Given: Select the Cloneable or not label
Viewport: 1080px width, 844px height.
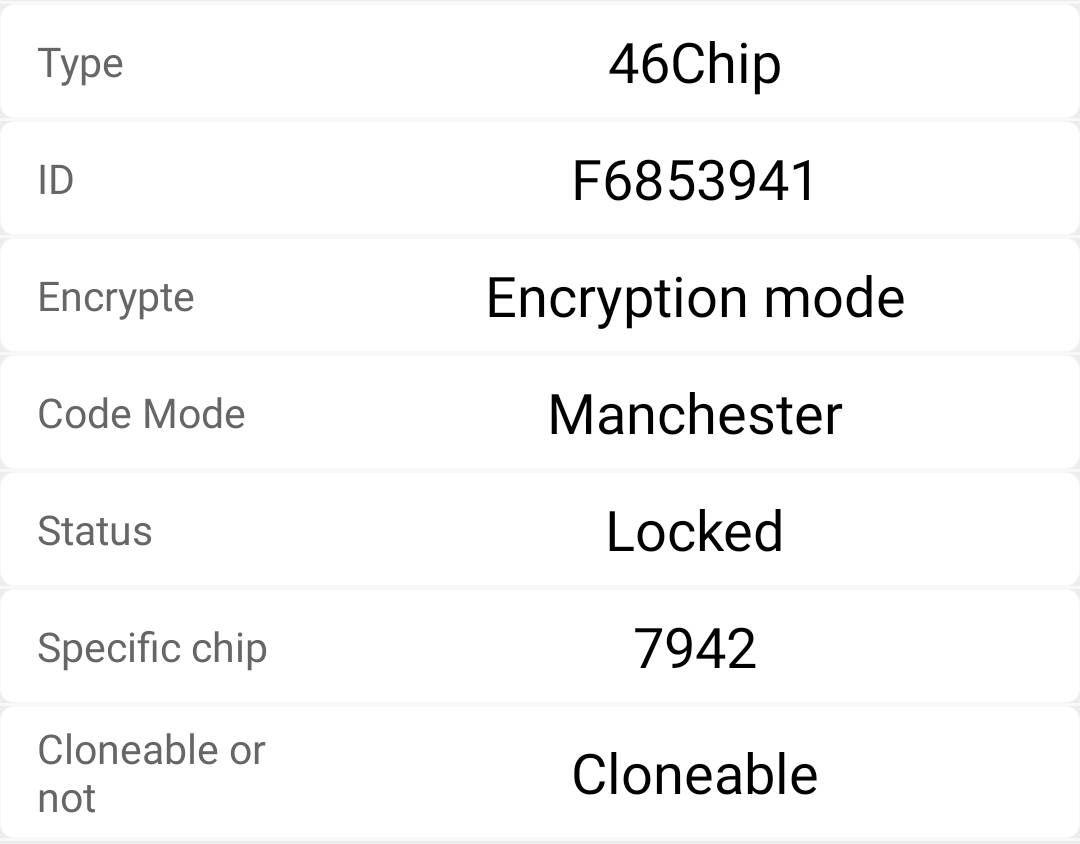Looking at the screenshot, I should coord(152,774).
